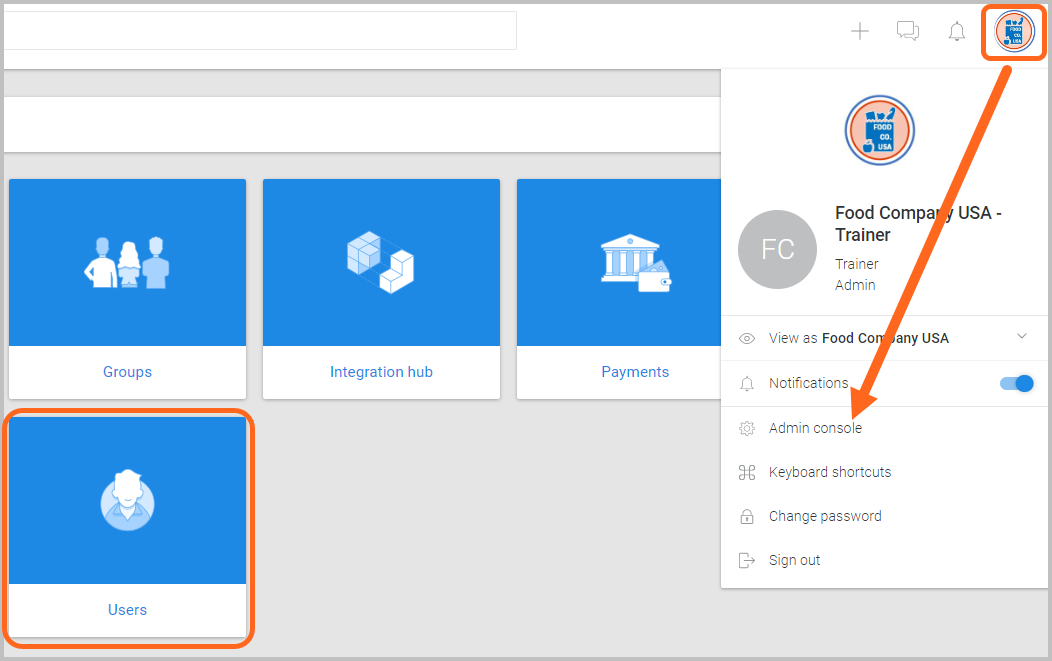Choose Change password in the profile menu
The image size is (1052, 661).
tap(824, 515)
